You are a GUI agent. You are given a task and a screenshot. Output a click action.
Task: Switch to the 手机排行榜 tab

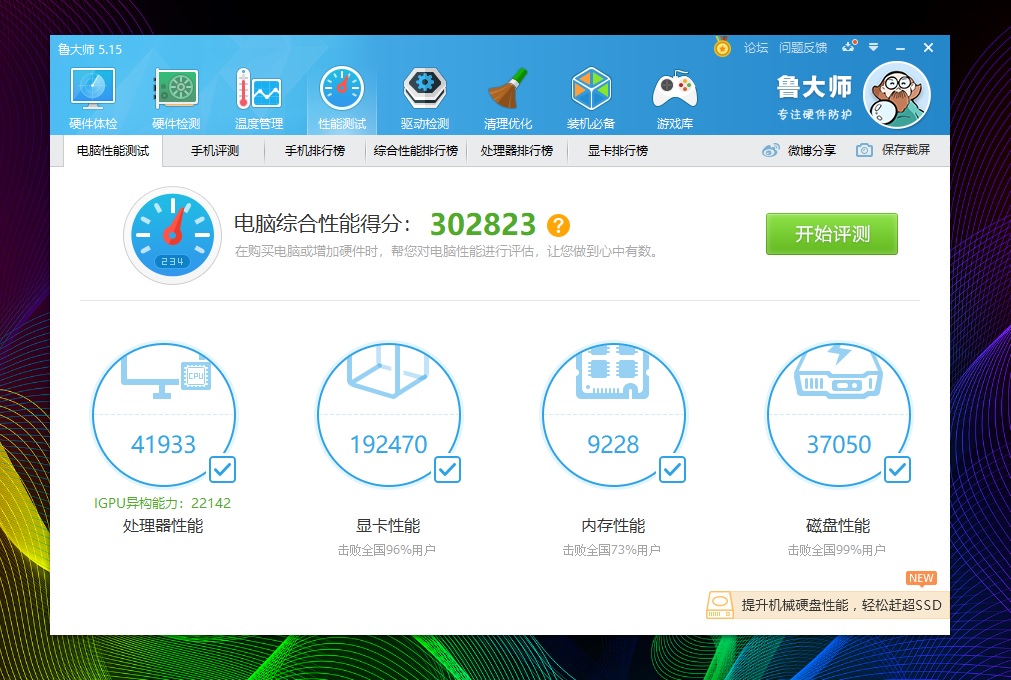coord(315,151)
